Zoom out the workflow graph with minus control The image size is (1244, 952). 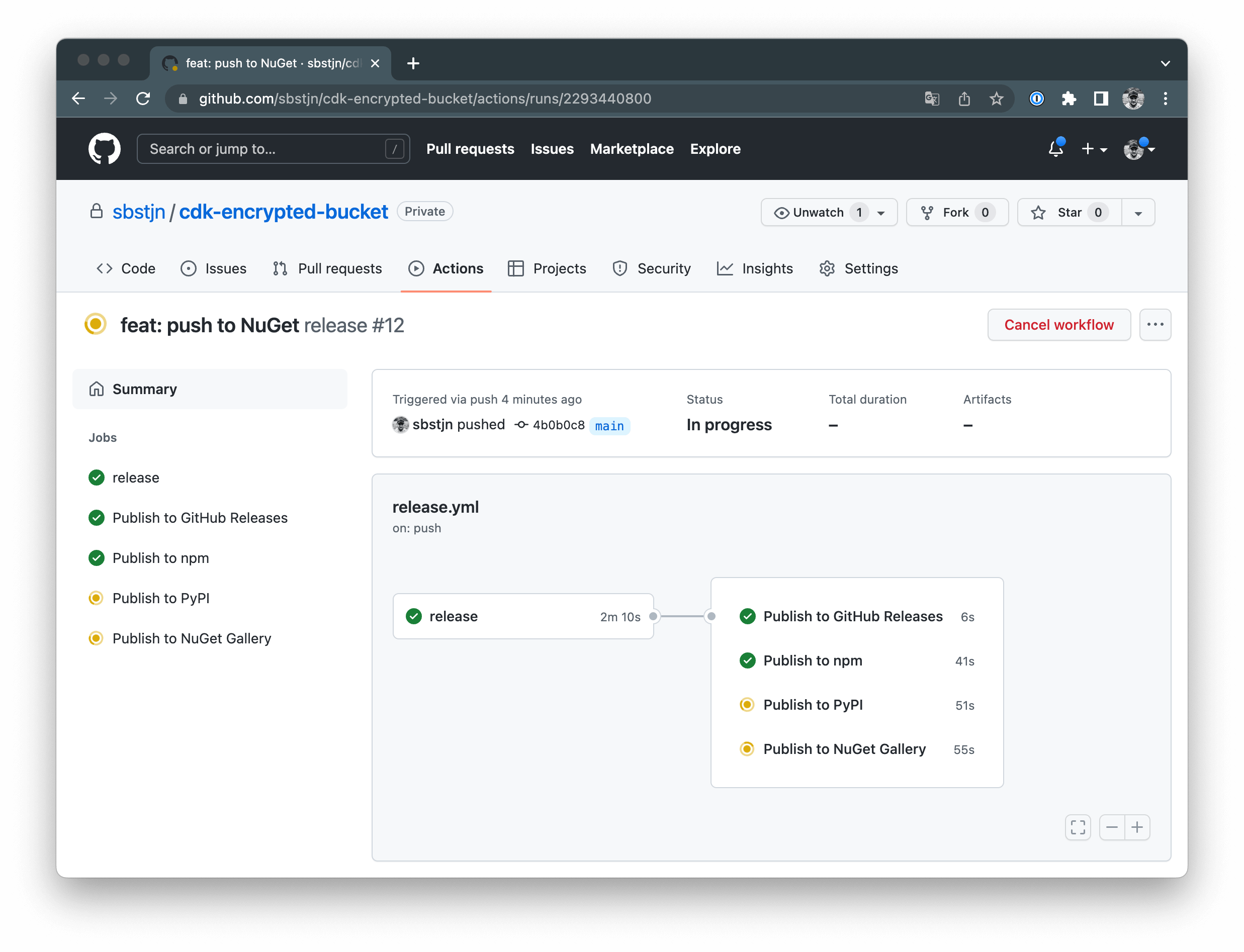click(1111, 827)
